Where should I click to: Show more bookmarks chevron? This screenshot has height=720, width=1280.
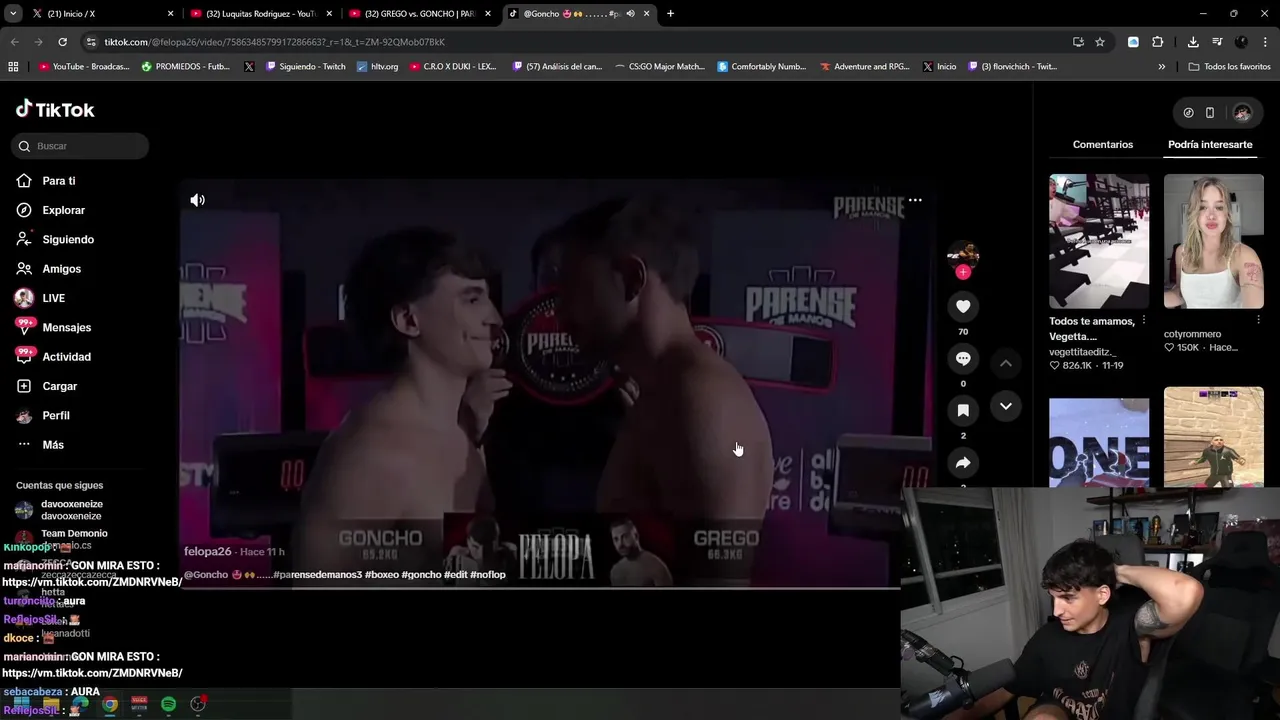[1162, 67]
